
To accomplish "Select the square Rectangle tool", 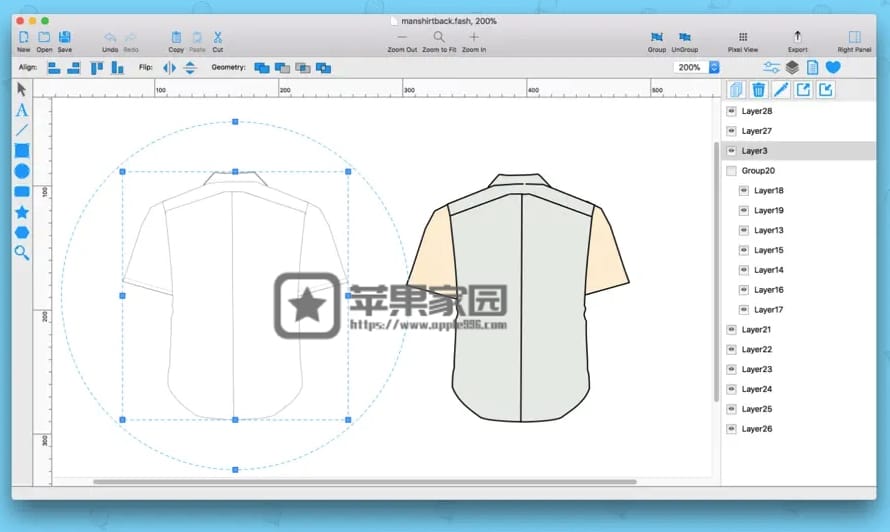I will point(22,150).
